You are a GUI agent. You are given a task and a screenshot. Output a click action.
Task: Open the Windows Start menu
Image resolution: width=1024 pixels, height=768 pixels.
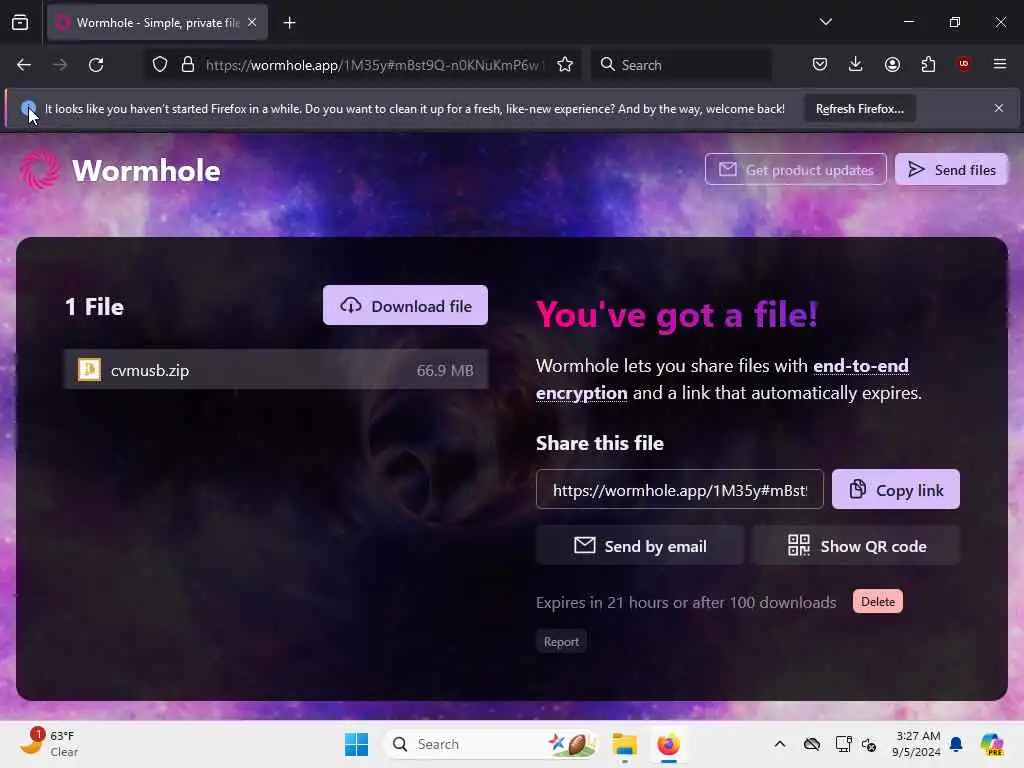357,744
